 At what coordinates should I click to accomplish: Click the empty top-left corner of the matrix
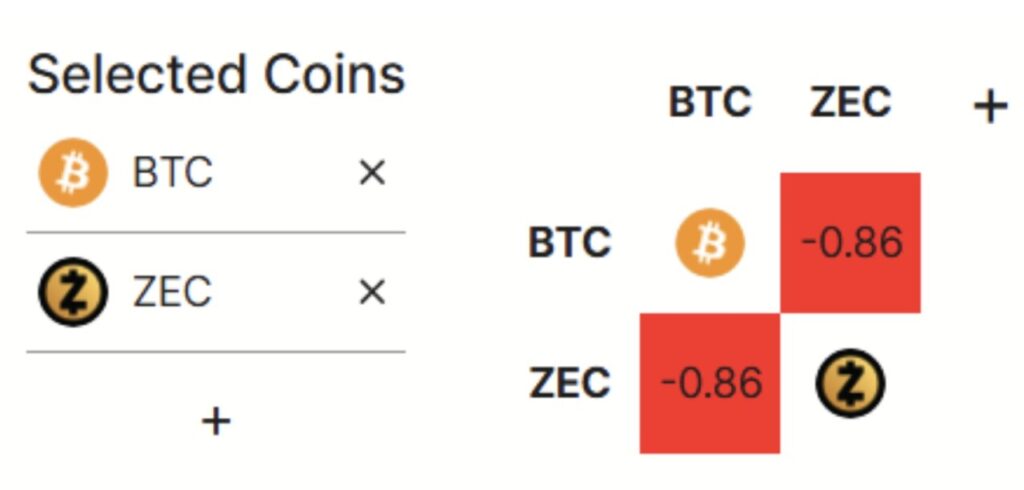pos(569,103)
